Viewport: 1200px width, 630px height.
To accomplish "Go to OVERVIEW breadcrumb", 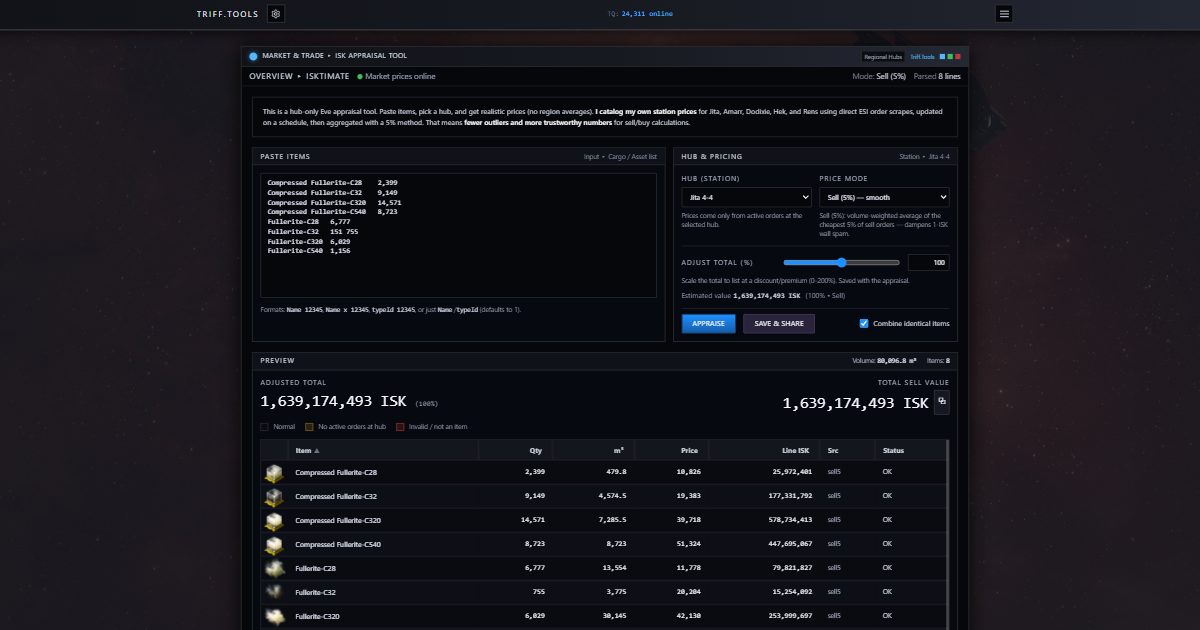I will (271, 76).
